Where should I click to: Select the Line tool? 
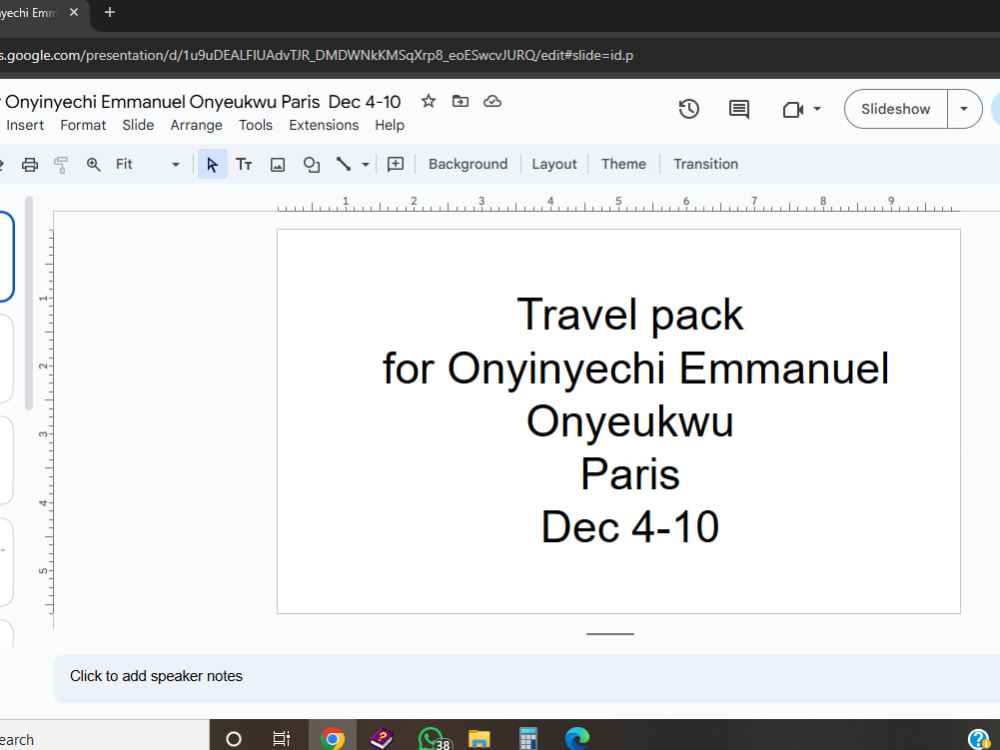(x=344, y=164)
